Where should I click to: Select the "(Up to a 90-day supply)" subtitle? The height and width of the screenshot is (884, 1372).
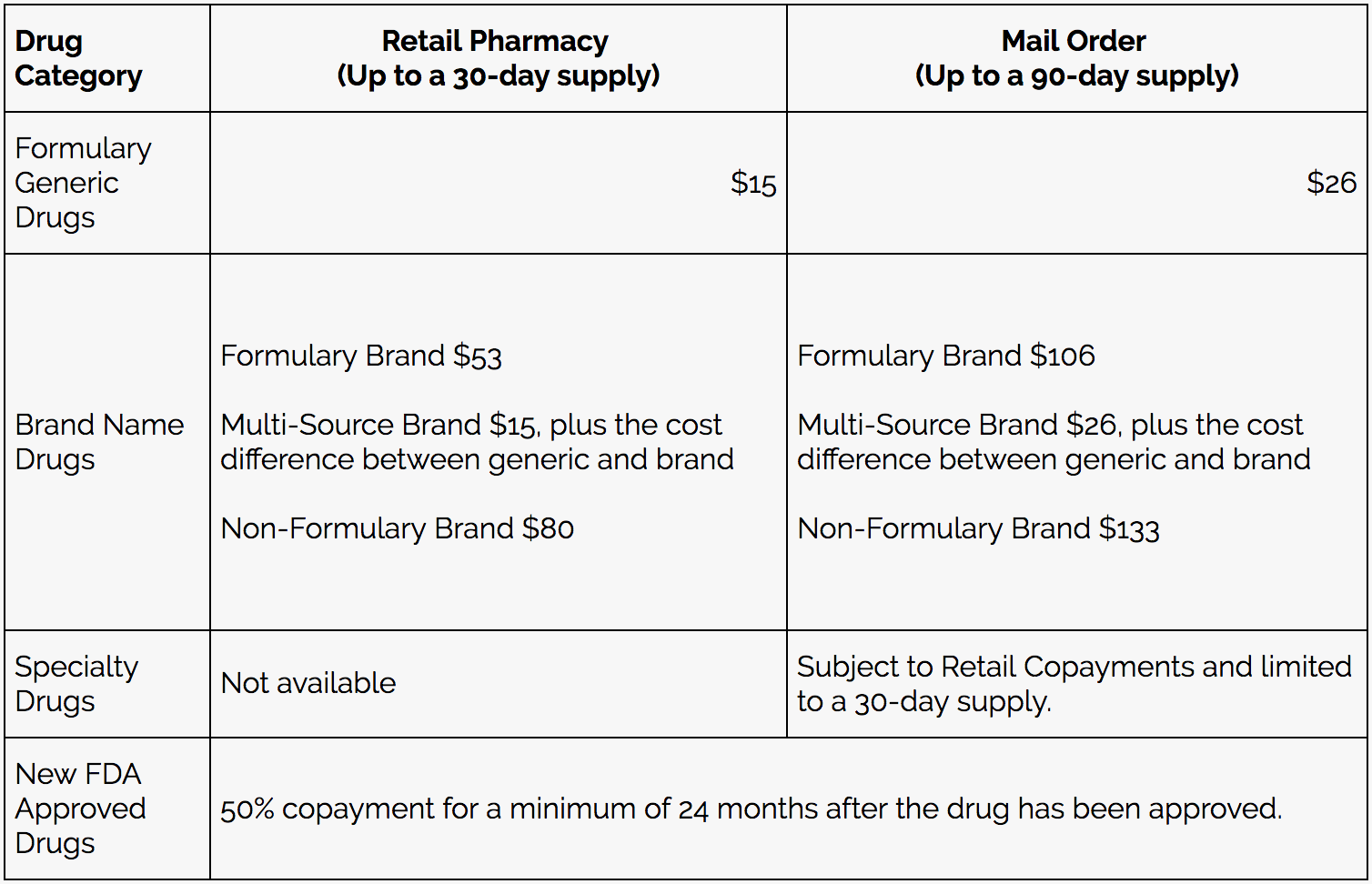tap(1076, 75)
